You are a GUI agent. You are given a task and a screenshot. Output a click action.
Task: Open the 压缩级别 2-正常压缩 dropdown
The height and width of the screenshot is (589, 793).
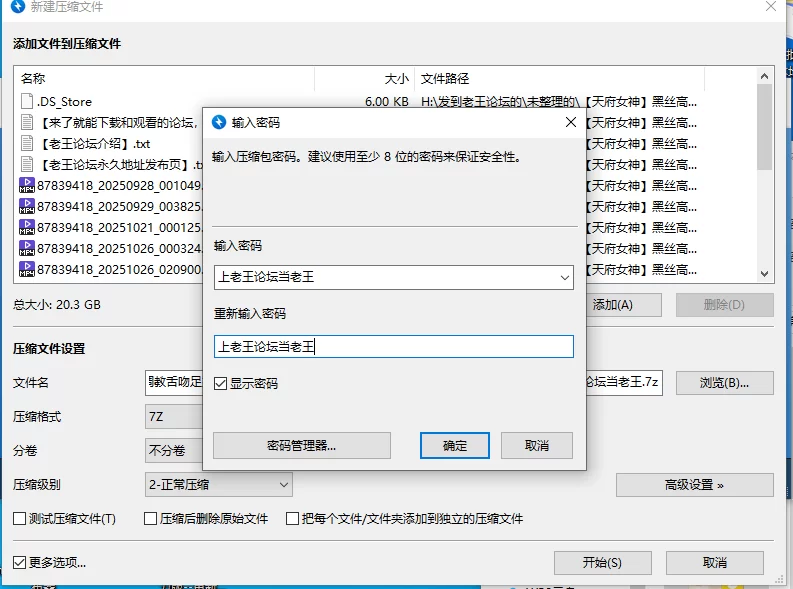click(218, 484)
